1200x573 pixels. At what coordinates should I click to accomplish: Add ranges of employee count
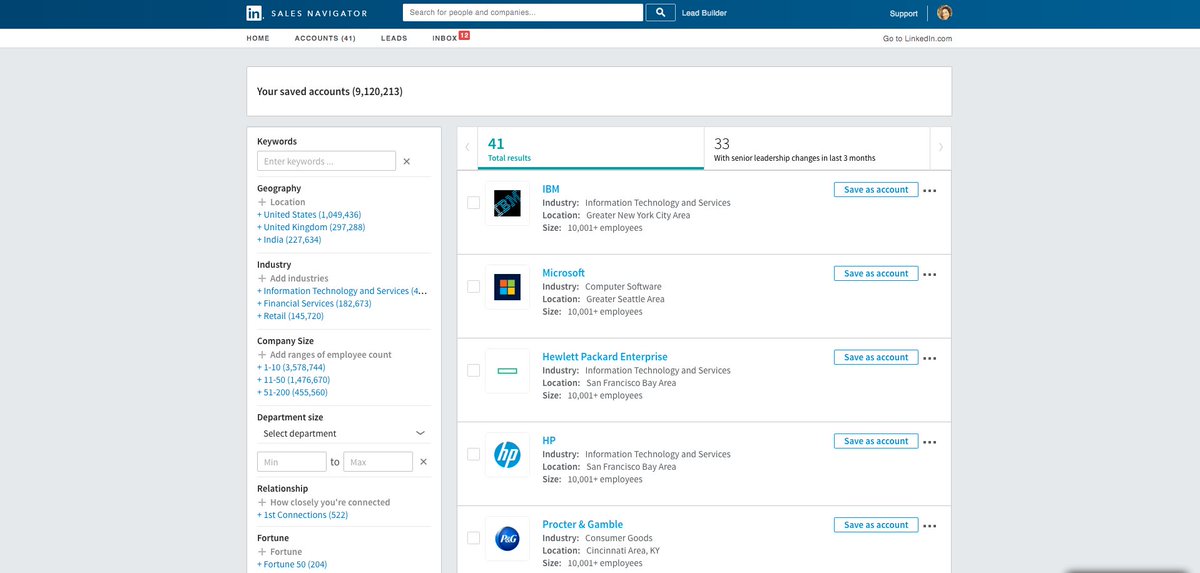(x=325, y=354)
